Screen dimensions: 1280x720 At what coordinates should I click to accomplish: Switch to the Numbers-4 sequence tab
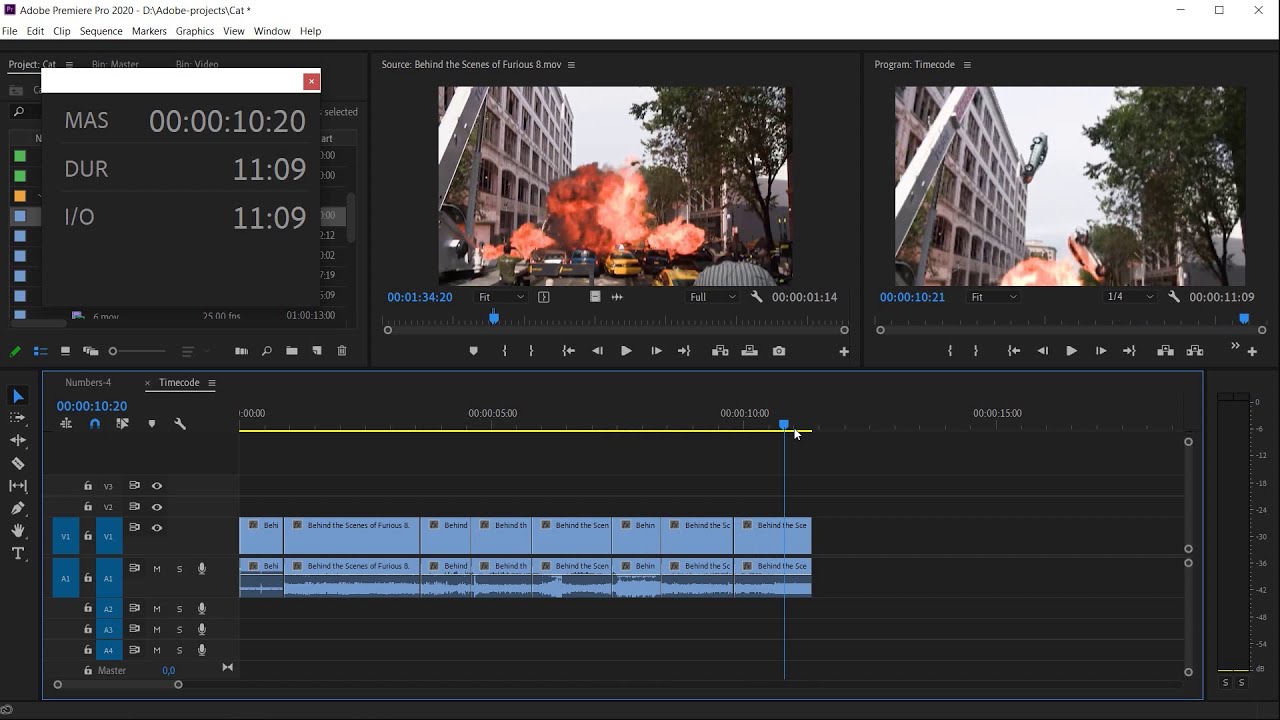coord(88,383)
